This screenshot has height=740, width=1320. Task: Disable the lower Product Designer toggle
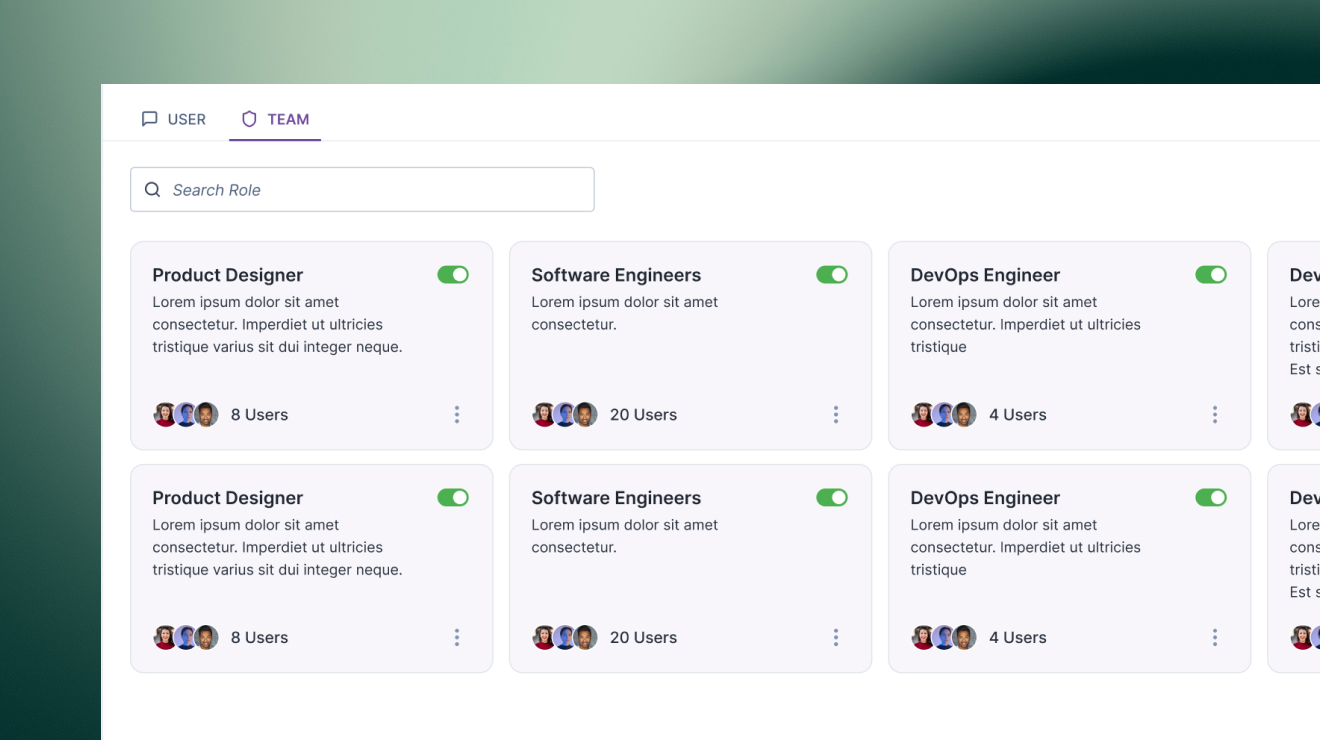453,497
